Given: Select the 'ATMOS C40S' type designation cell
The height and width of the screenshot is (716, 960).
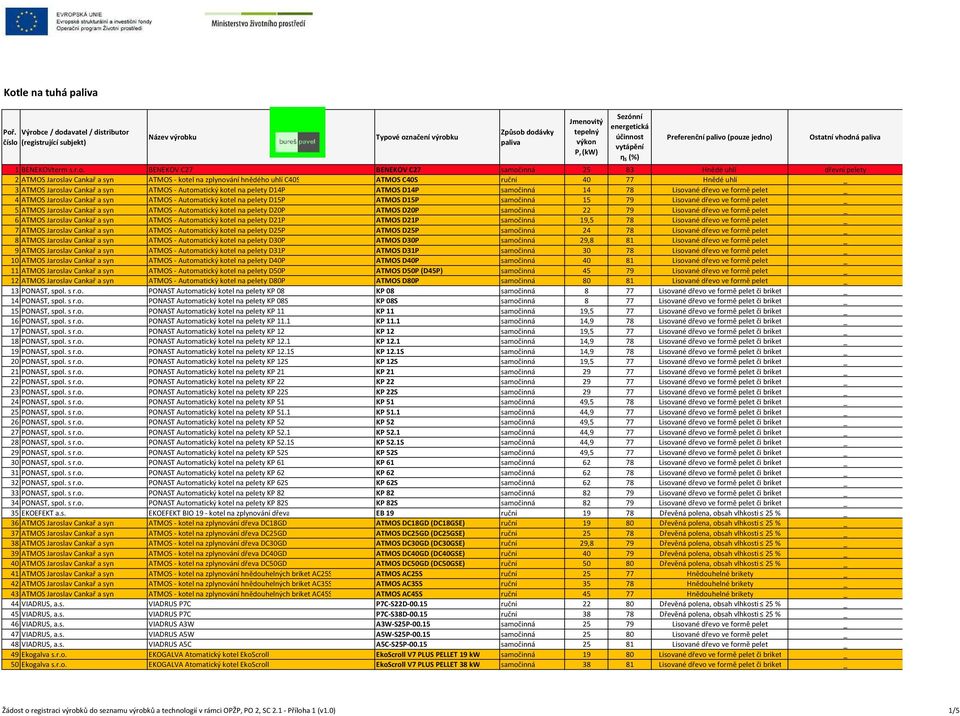Looking at the screenshot, I should tap(437, 180).
